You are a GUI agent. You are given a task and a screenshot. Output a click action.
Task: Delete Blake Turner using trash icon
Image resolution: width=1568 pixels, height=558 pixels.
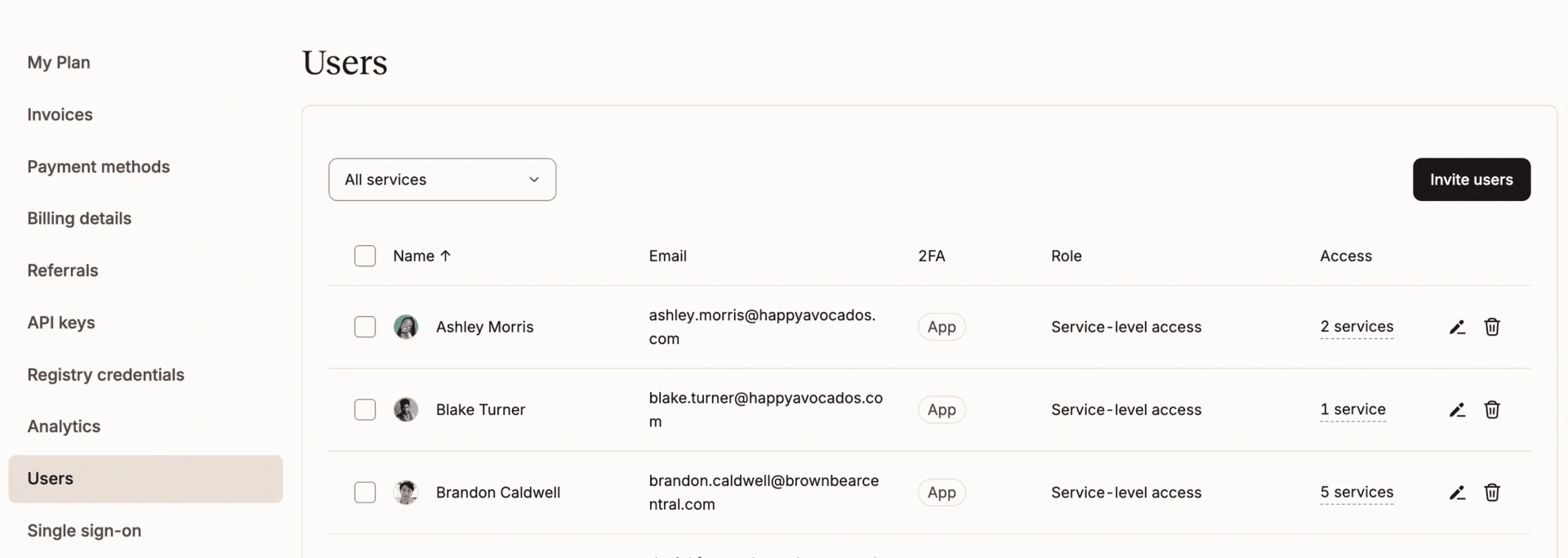1491,409
